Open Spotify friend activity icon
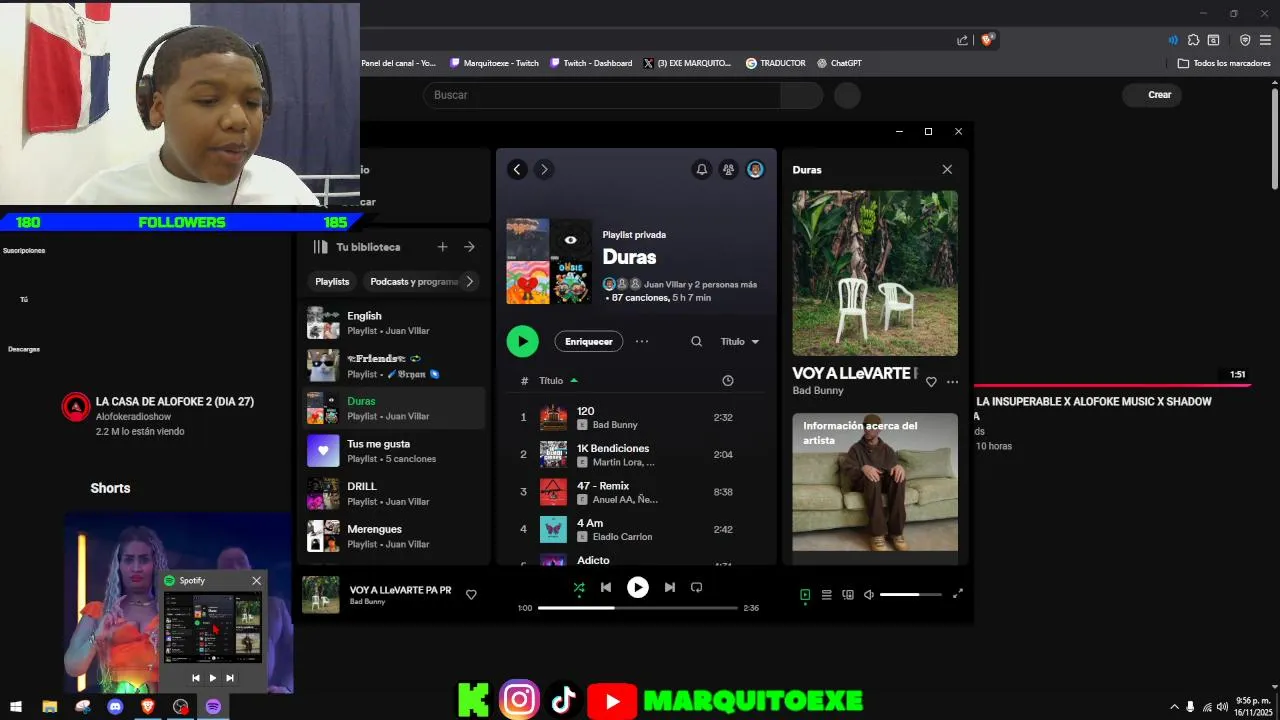The image size is (1280, 720). (x=728, y=170)
